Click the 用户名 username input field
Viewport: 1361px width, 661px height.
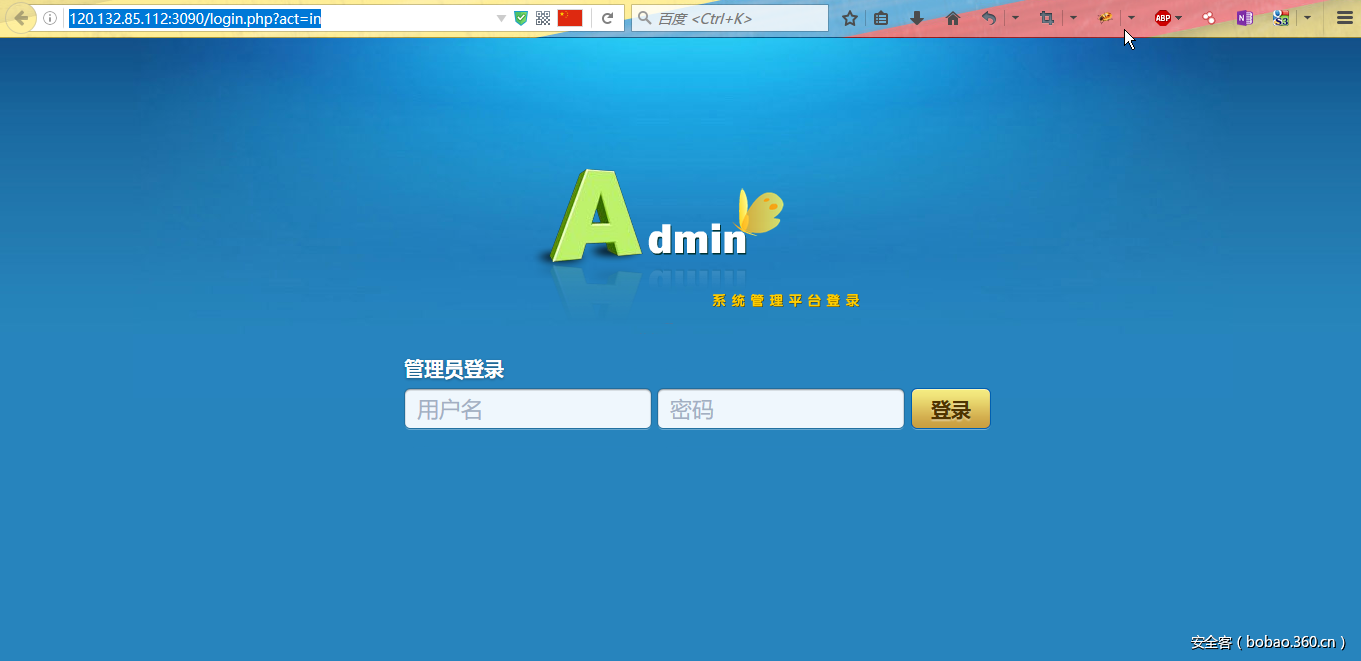(x=527, y=408)
